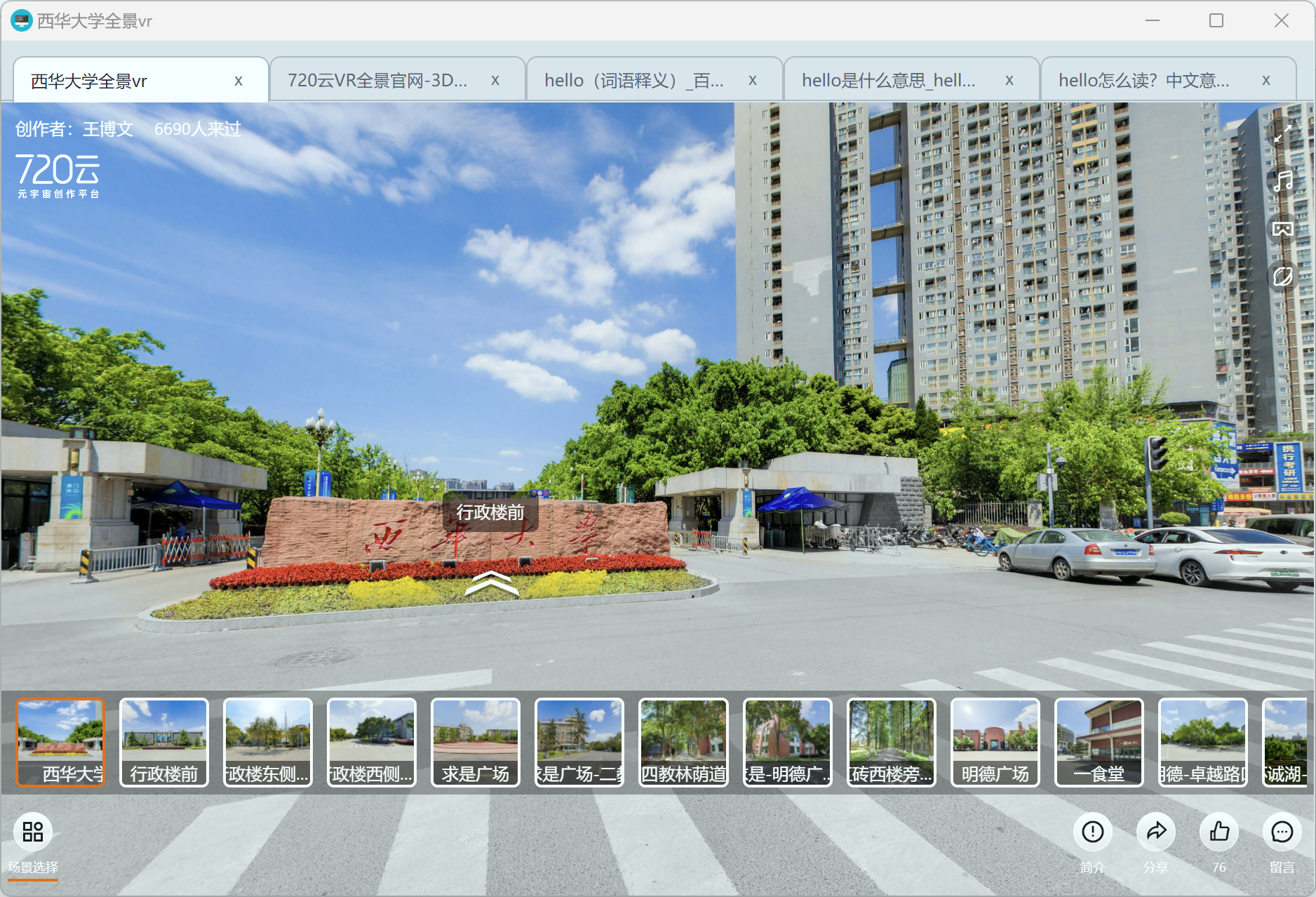1316x897 pixels.
Task: Click the 分享 share arrow icon
Action: coord(1155,832)
